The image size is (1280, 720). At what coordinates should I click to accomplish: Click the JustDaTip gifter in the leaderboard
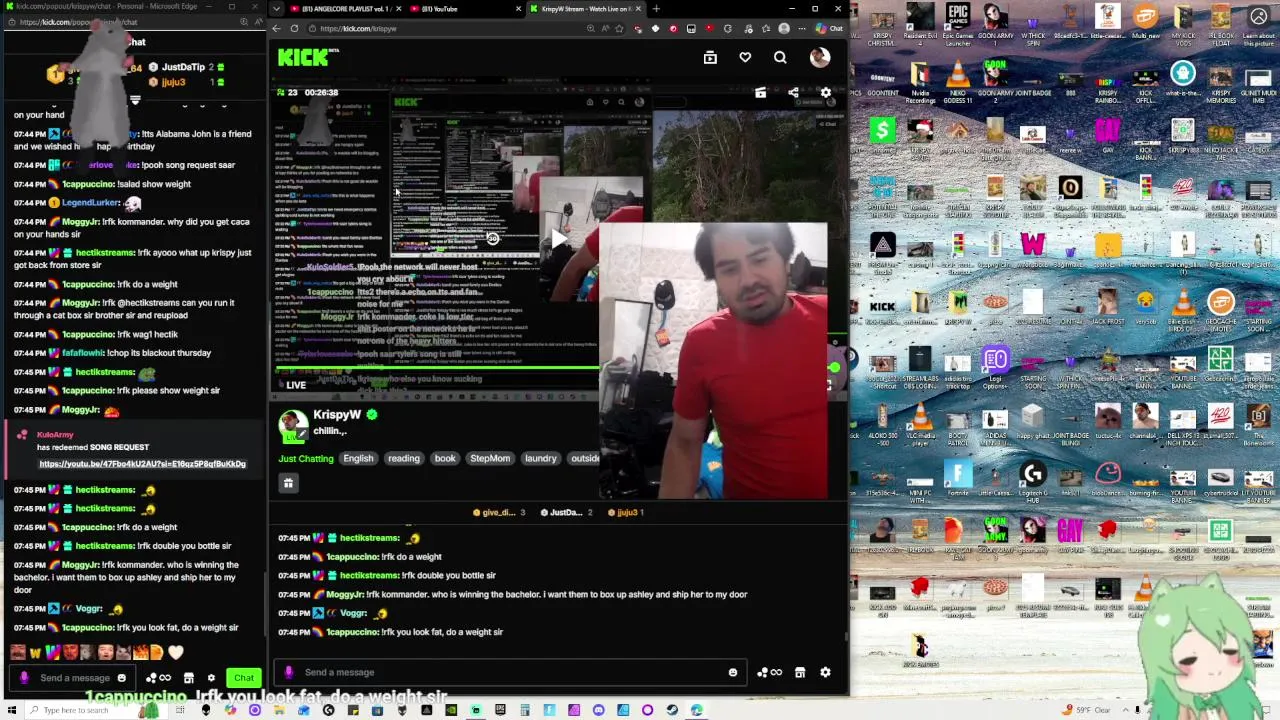point(183,67)
